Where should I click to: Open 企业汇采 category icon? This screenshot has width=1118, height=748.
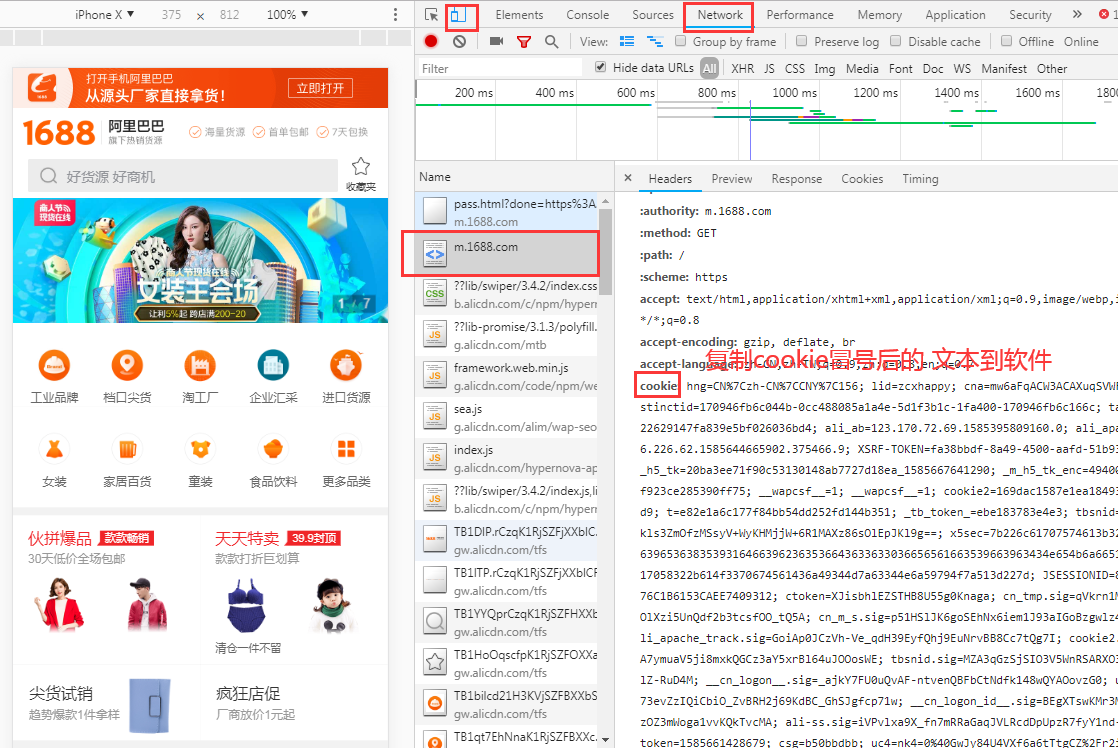(x=273, y=366)
